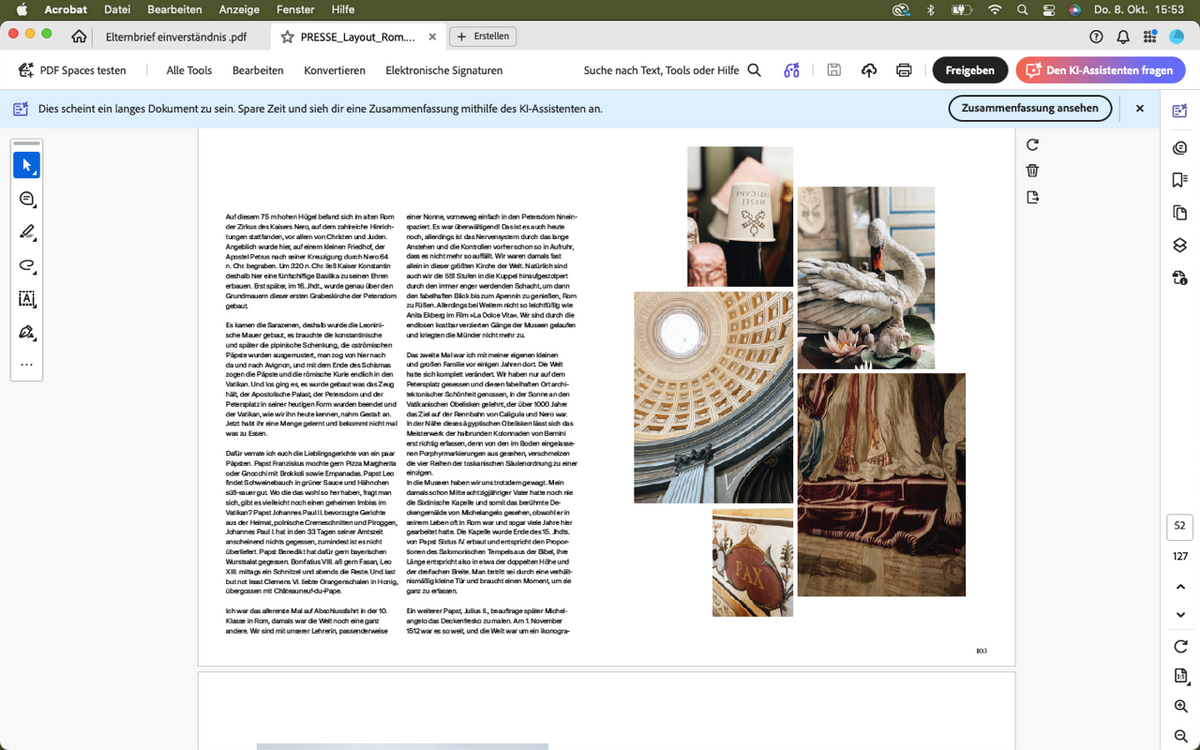Click the Freigeben button
Image resolution: width=1200 pixels, height=750 pixels.
coord(970,70)
